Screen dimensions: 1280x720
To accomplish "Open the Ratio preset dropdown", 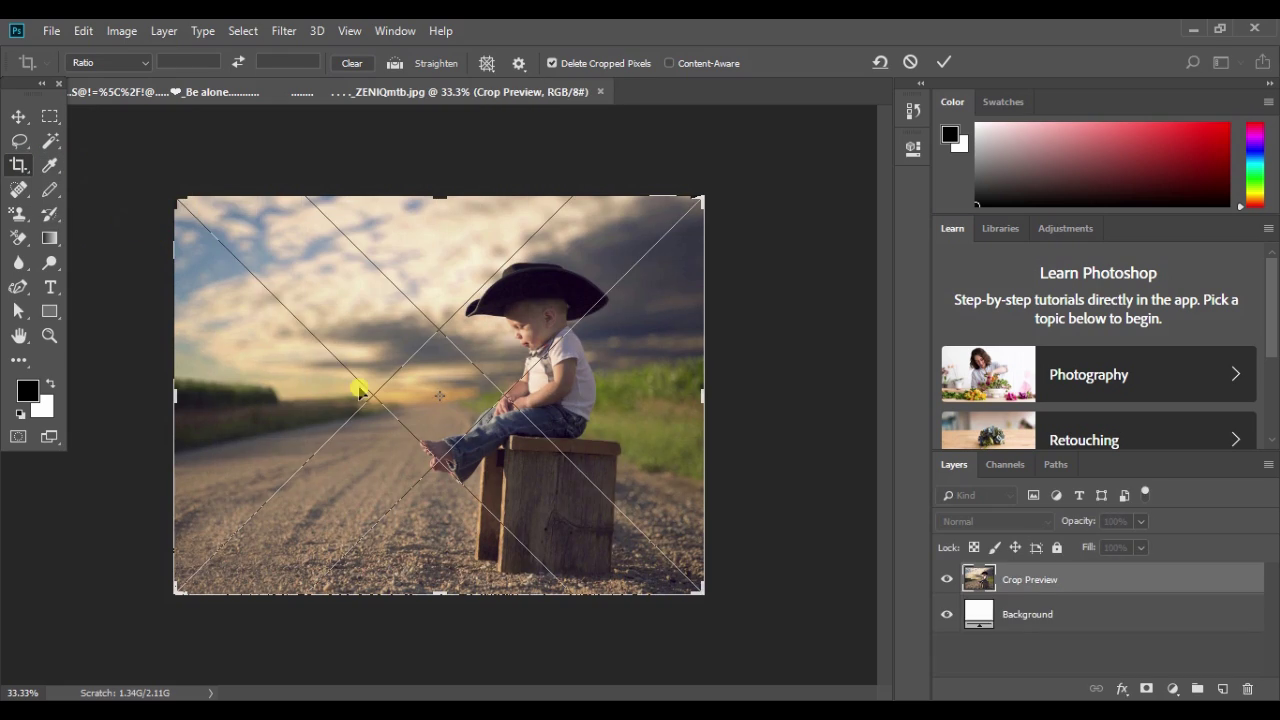I will click(110, 63).
